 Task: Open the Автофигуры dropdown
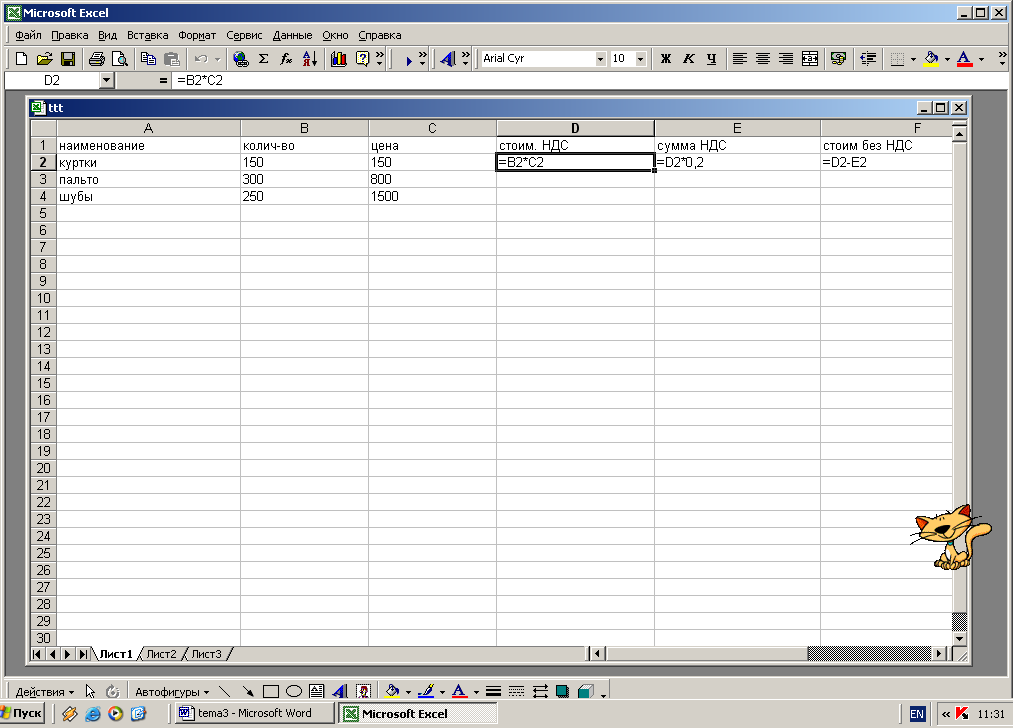172,692
